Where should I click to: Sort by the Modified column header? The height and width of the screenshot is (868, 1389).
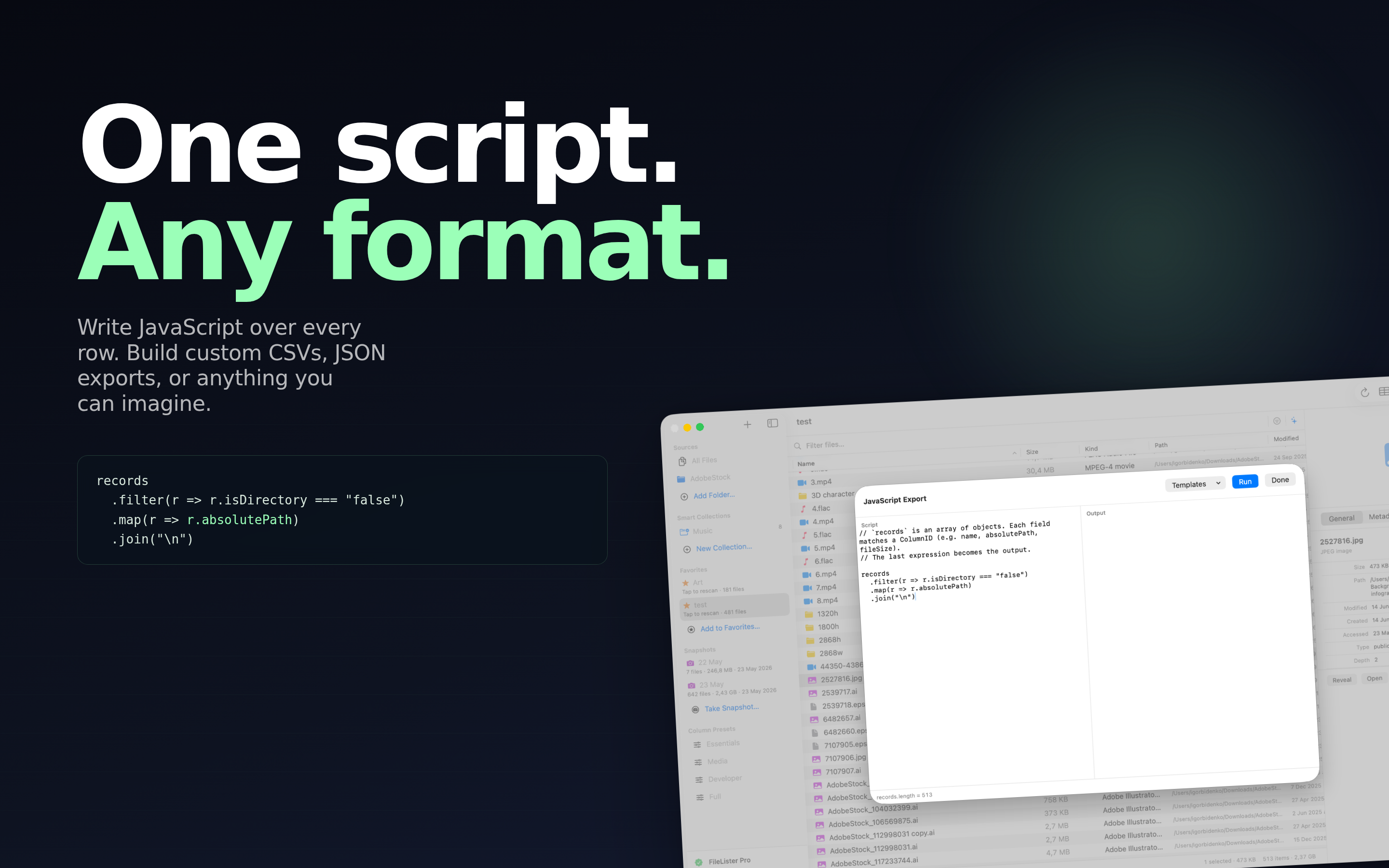[x=1286, y=439]
